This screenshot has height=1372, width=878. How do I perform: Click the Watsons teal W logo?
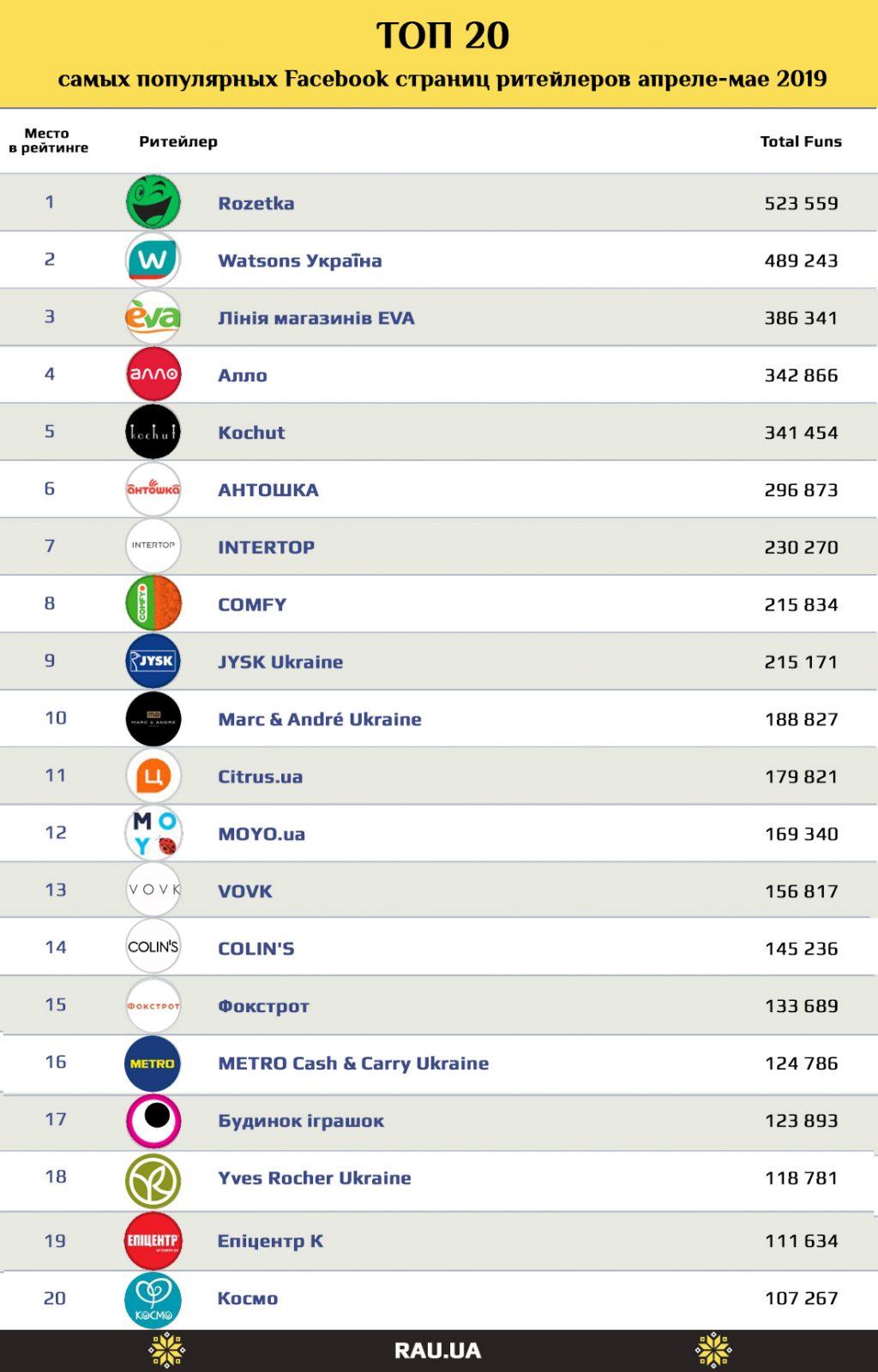(153, 260)
